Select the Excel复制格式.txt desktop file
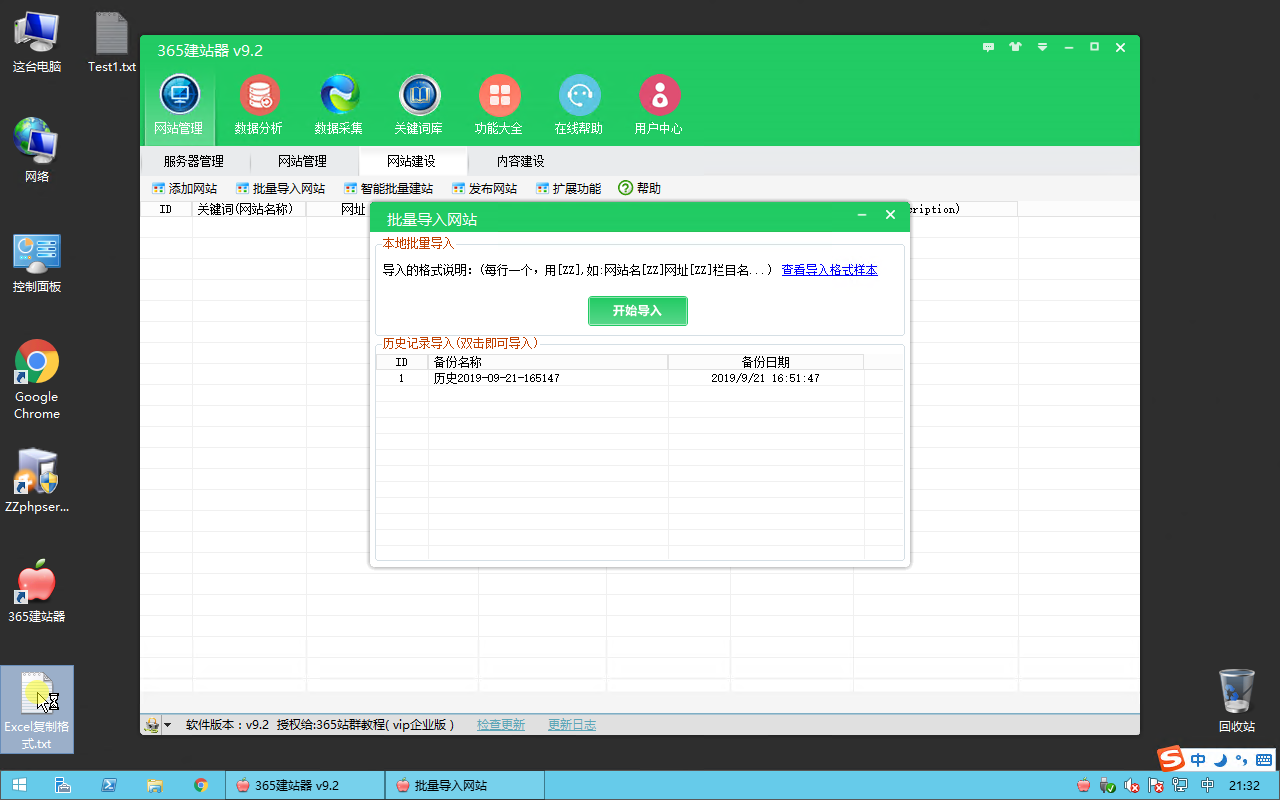Screen dimensions: 1280x800 pos(37,709)
